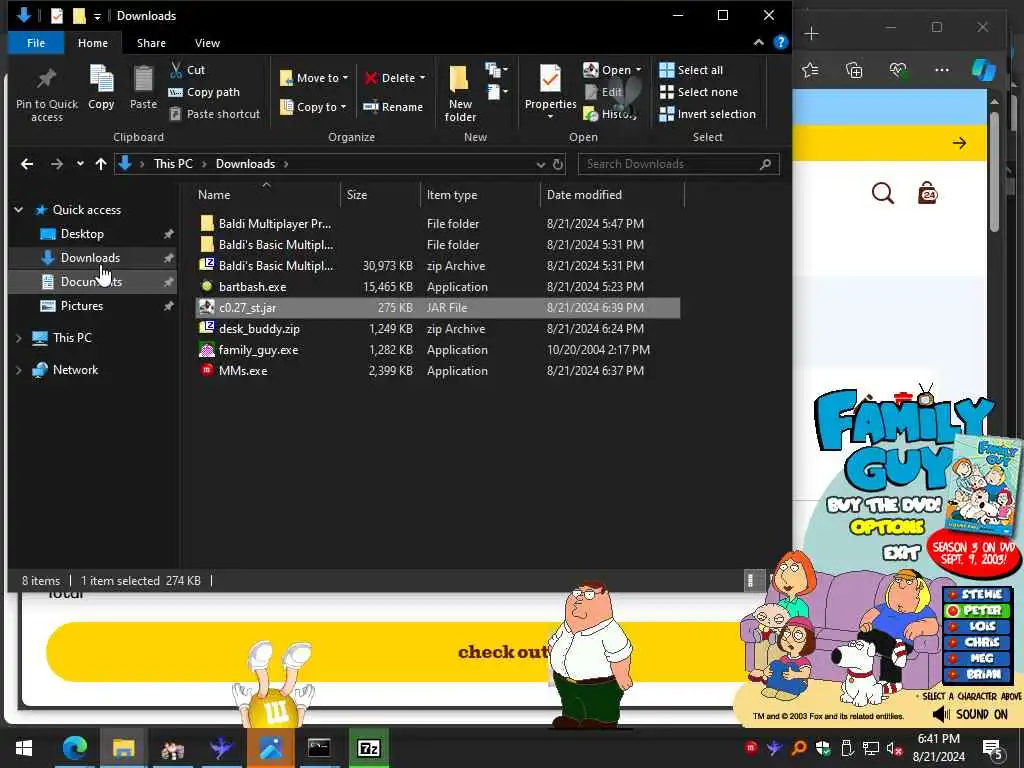Expand address bar history dropdown

click(x=540, y=165)
